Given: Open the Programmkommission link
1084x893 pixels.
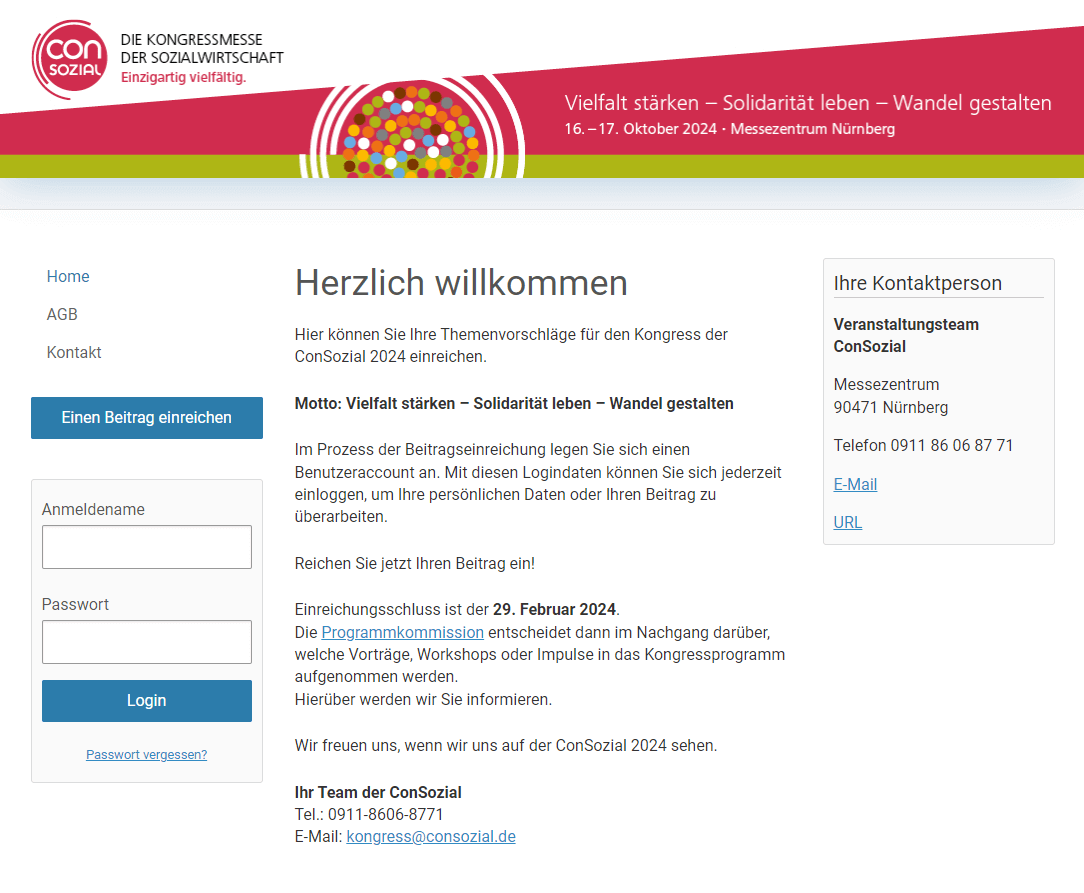Looking at the screenshot, I should pos(402,632).
